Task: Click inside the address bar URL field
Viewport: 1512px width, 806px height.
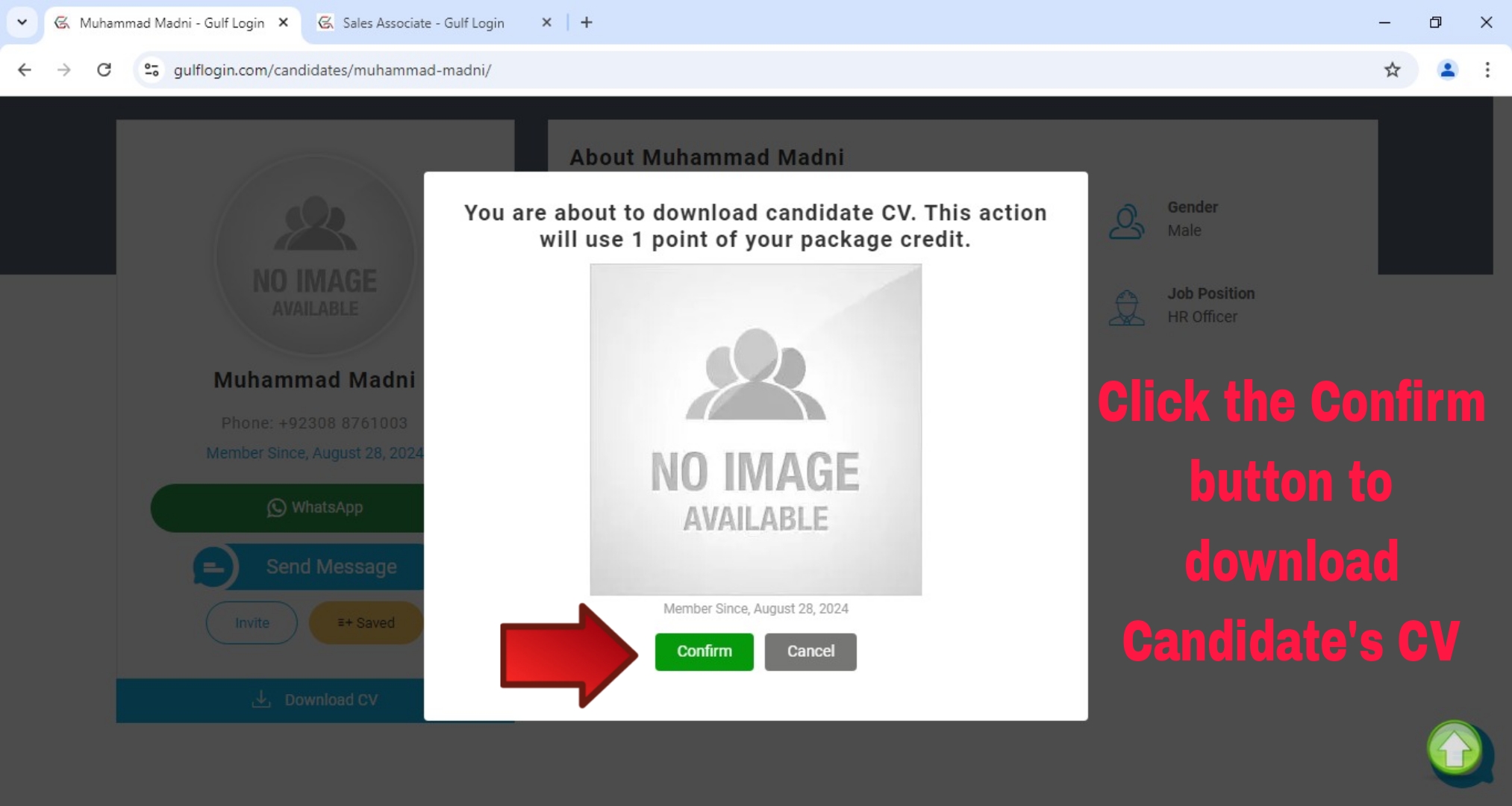Action: coord(332,69)
